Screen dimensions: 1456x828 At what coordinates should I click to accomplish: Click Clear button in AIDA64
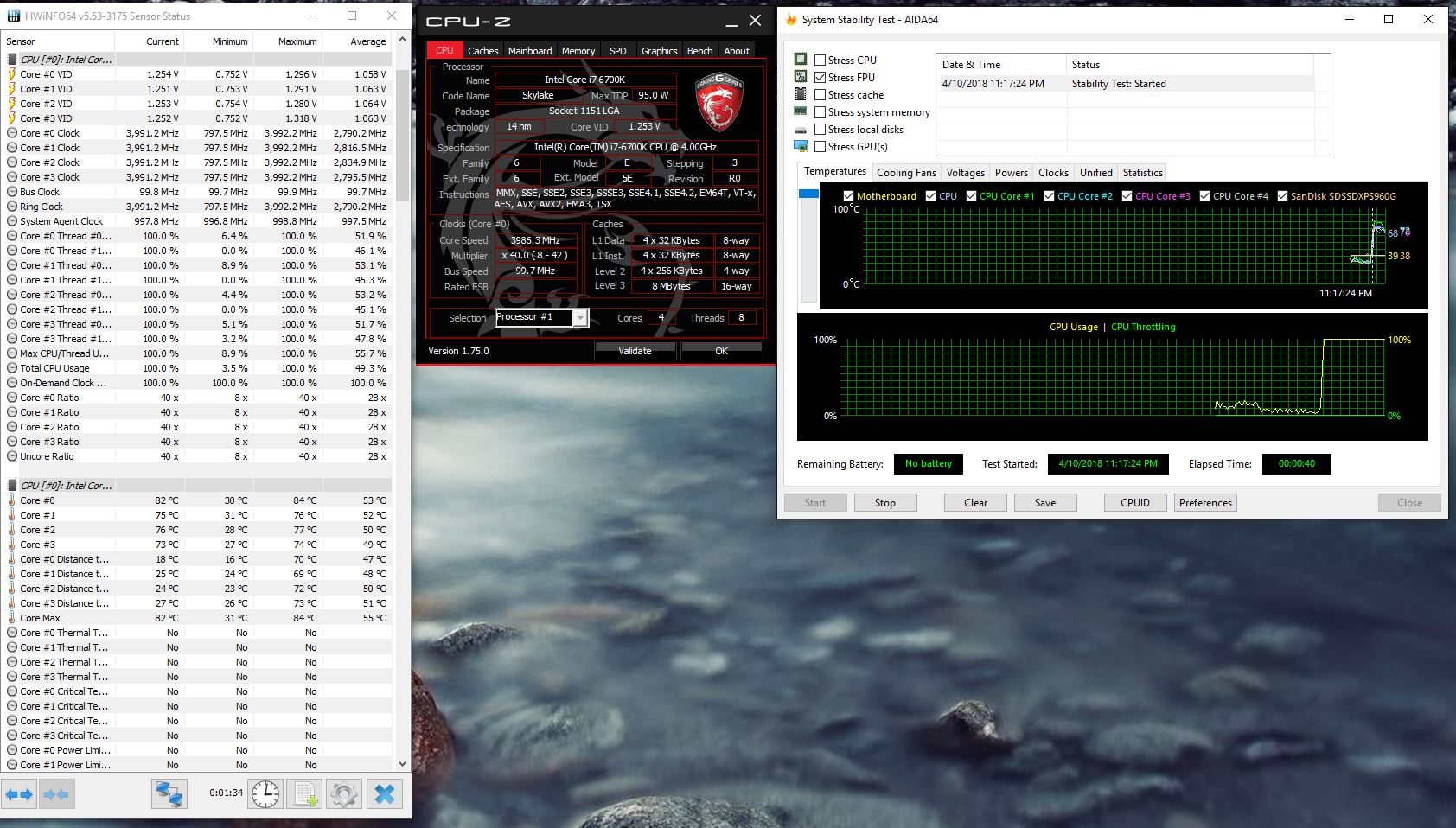[x=975, y=503]
